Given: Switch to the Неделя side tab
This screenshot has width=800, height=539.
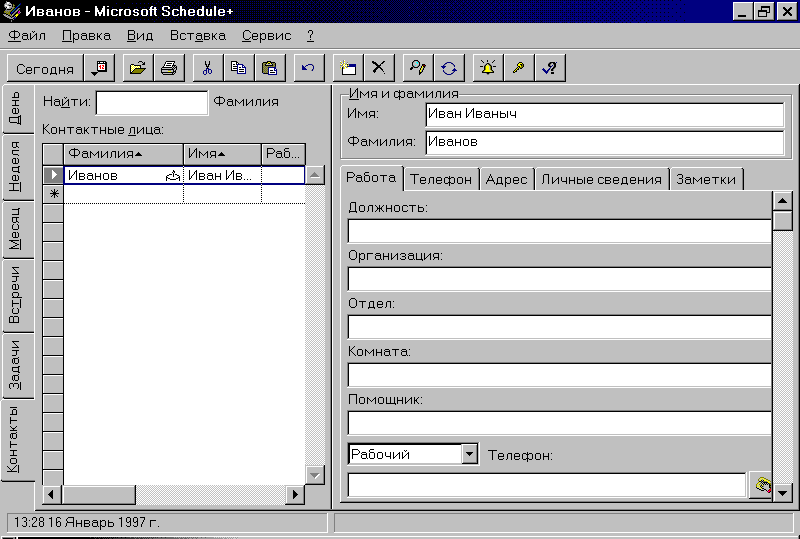Looking at the screenshot, I should click(17, 167).
